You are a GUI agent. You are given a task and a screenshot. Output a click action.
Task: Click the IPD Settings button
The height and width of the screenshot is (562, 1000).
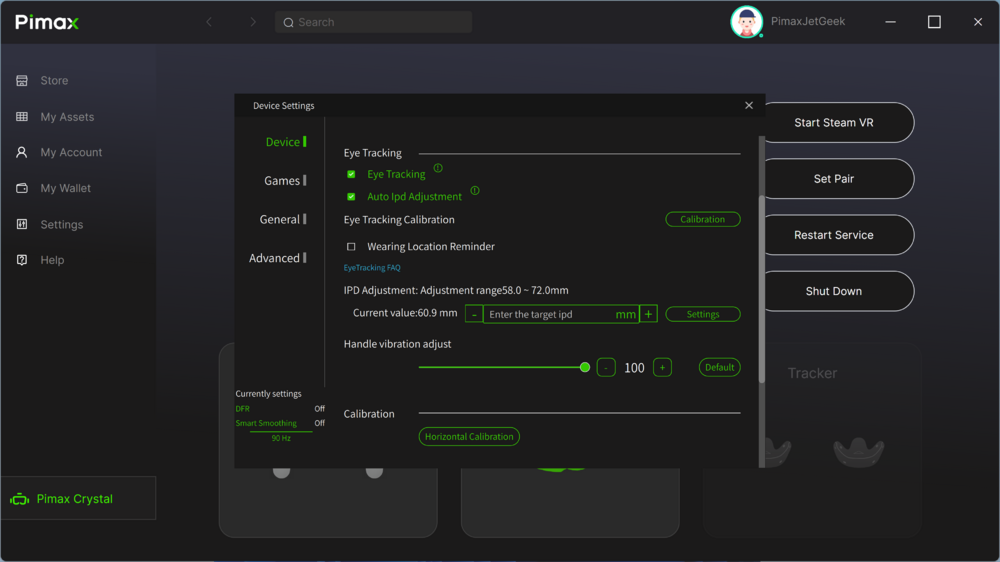click(x=702, y=314)
